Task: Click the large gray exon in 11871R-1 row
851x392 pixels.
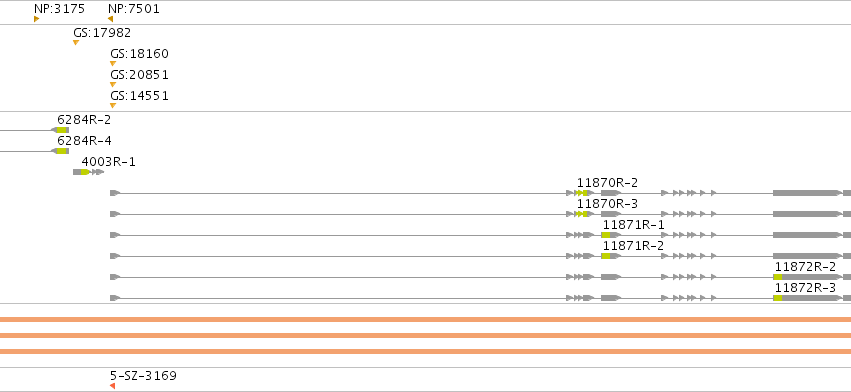Action: point(807,235)
